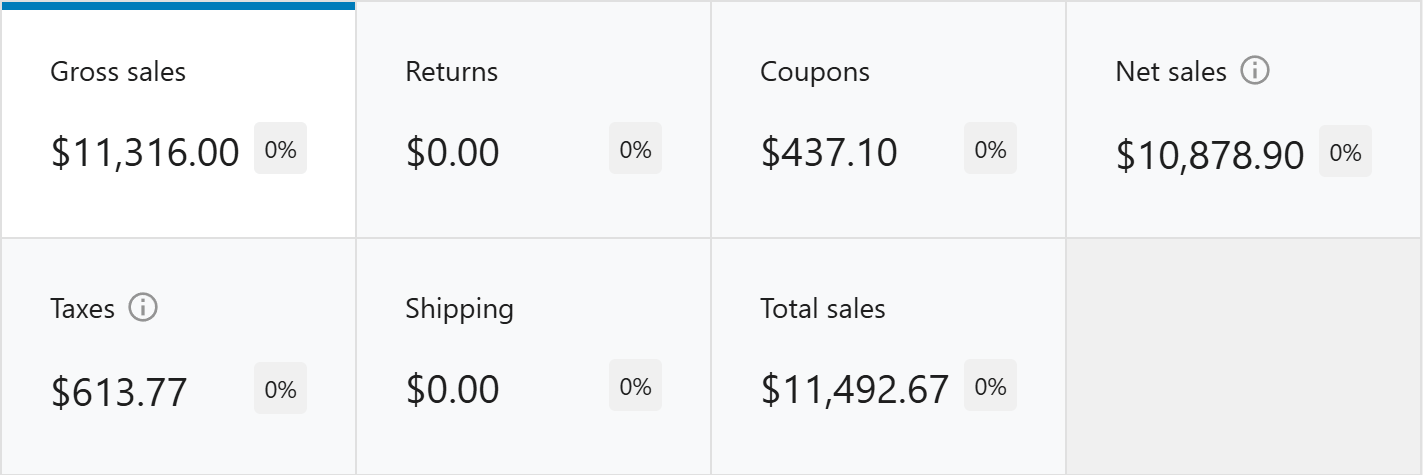Viewport: 1423px width, 475px height.
Task: Click the Taxes info icon
Action: (144, 308)
